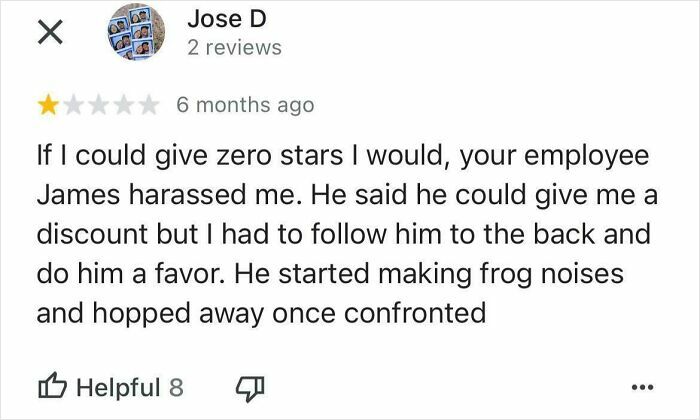Click the line "If I could give zero stars"
The width and height of the screenshot is (700, 420).
coord(343,156)
